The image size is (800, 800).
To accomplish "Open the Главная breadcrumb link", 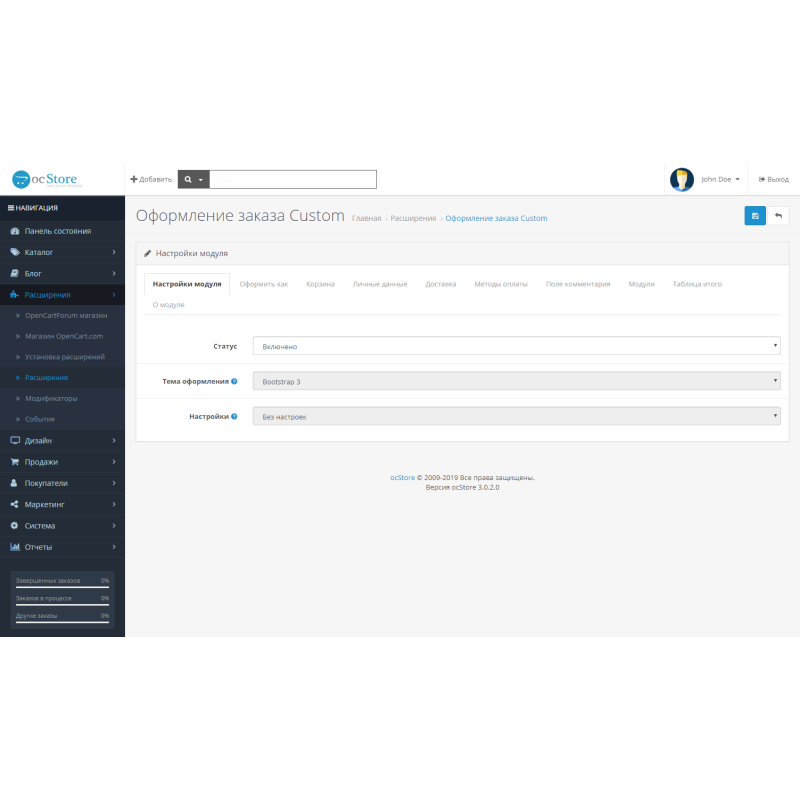I will 365,218.
